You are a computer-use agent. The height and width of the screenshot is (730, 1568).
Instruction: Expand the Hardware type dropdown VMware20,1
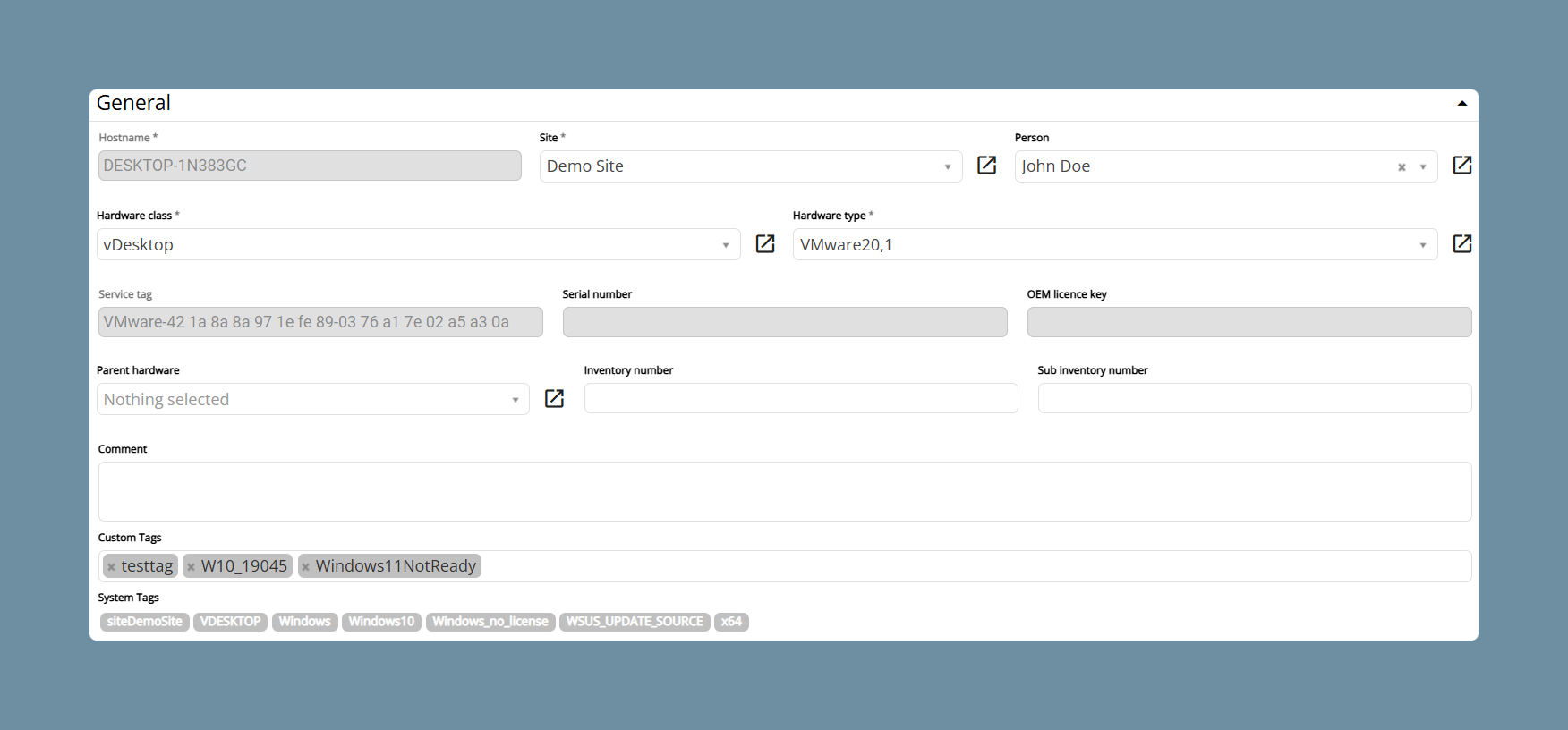tap(1115, 244)
